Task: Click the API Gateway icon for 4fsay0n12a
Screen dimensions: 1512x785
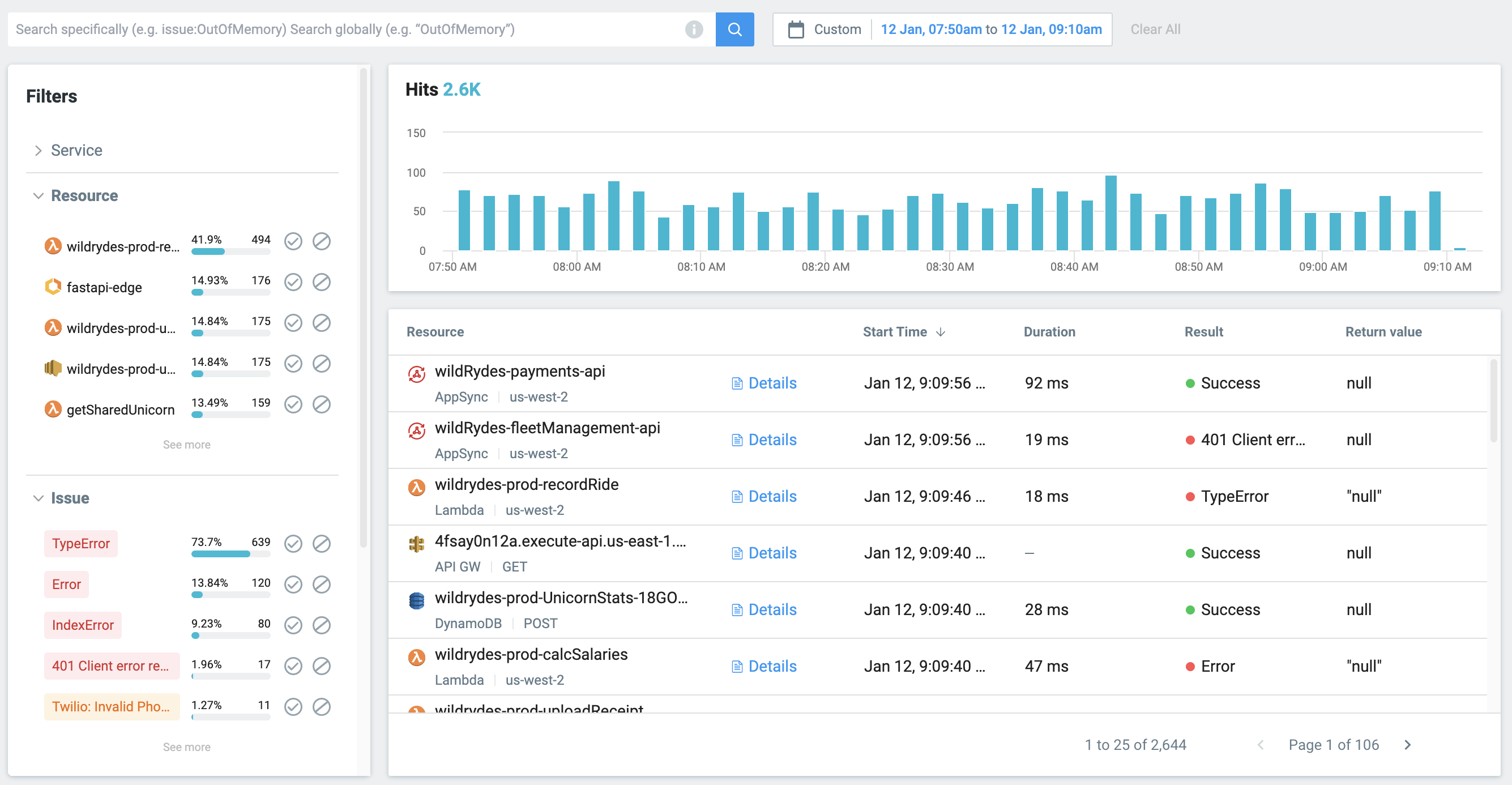Action: click(416, 544)
